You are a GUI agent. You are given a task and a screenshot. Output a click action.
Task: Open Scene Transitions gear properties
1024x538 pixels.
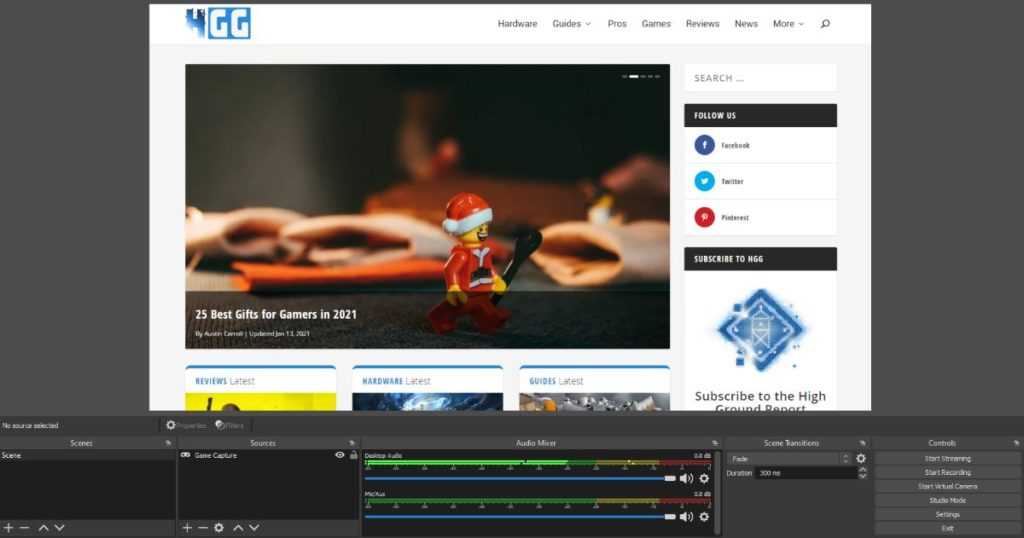861,458
